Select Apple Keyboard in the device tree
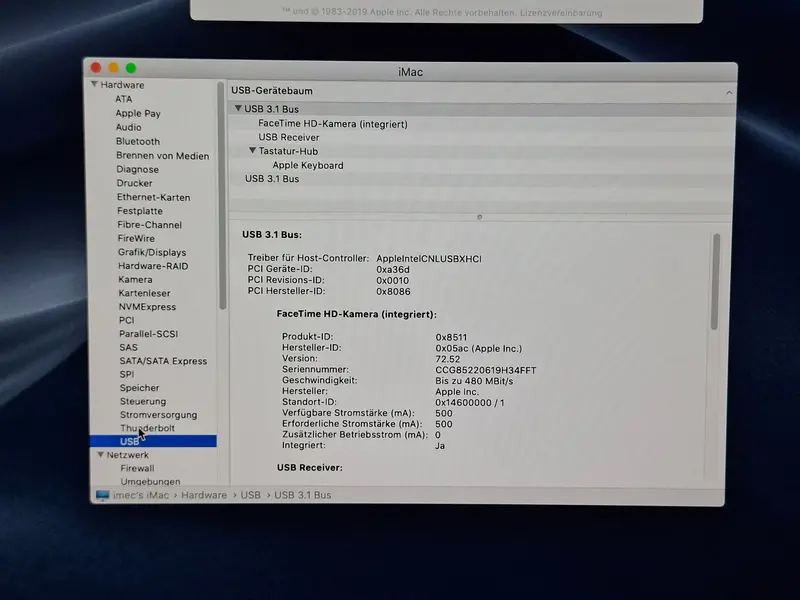This screenshot has width=800, height=600. click(x=308, y=165)
